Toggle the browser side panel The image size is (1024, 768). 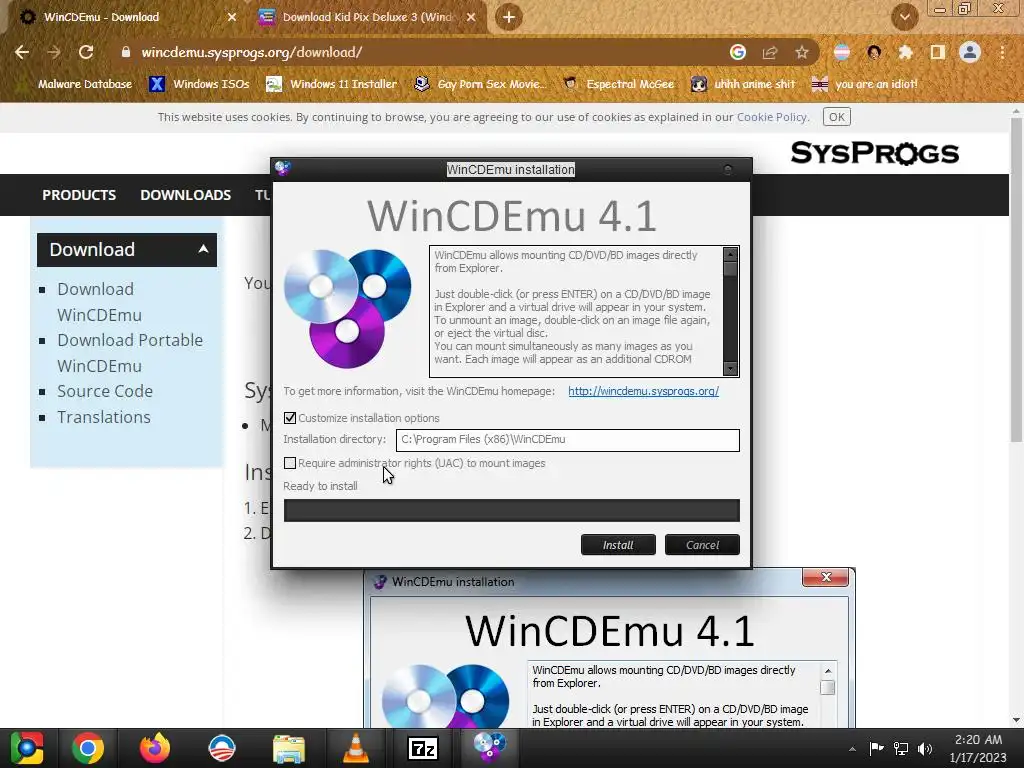938,52
